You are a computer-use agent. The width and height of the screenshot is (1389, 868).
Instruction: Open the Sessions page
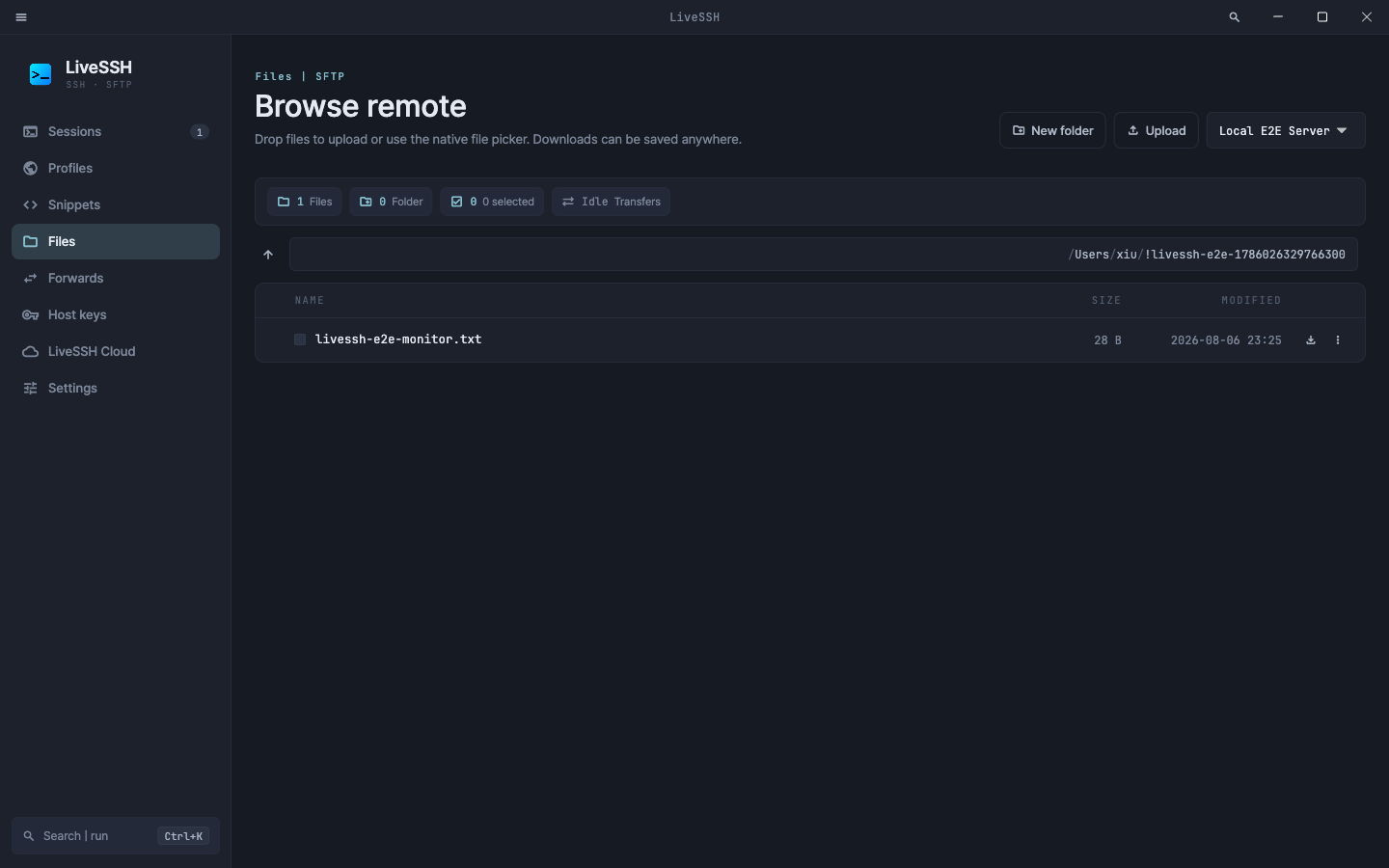click(x=116, y=132)
